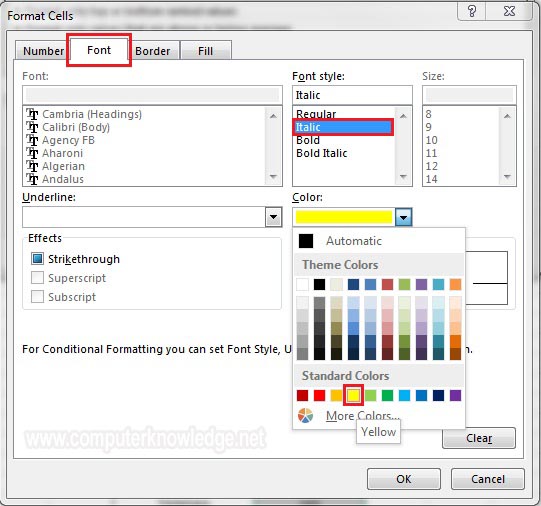Close the Format Cells dialog

[x=509, y=11]
